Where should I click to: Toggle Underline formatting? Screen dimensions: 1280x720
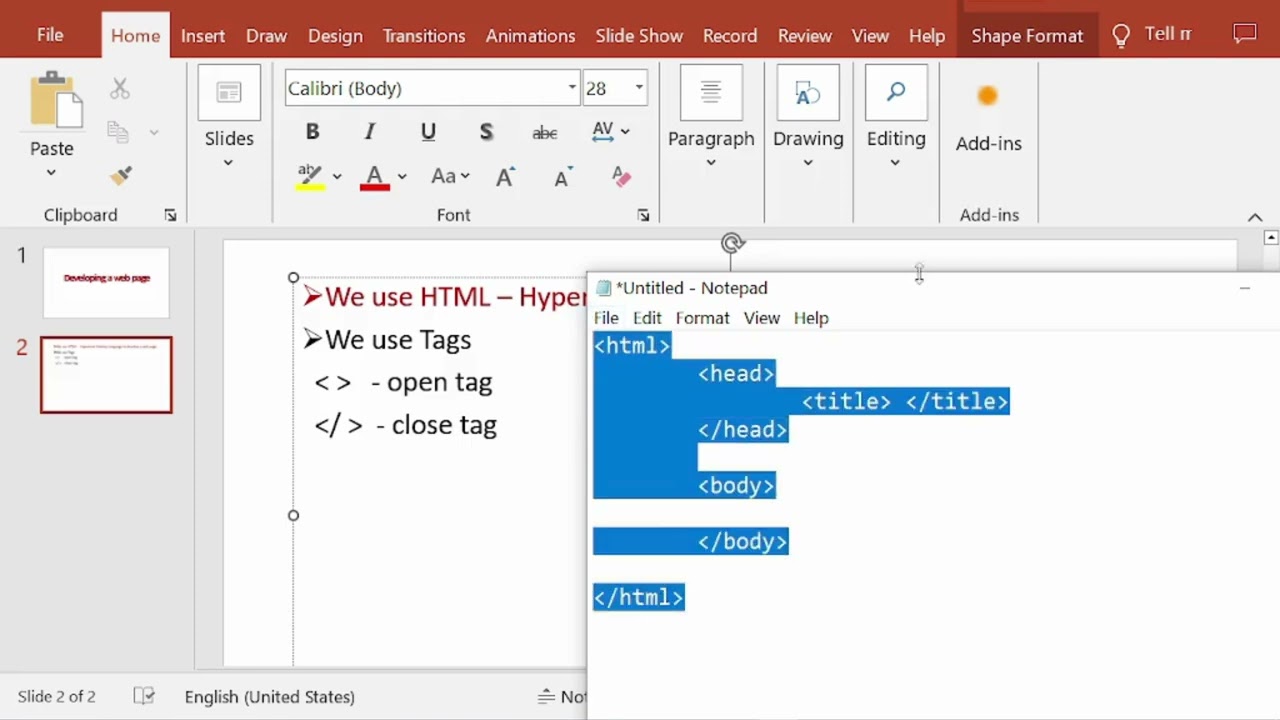pyautogui.click(x=428, y=132)
